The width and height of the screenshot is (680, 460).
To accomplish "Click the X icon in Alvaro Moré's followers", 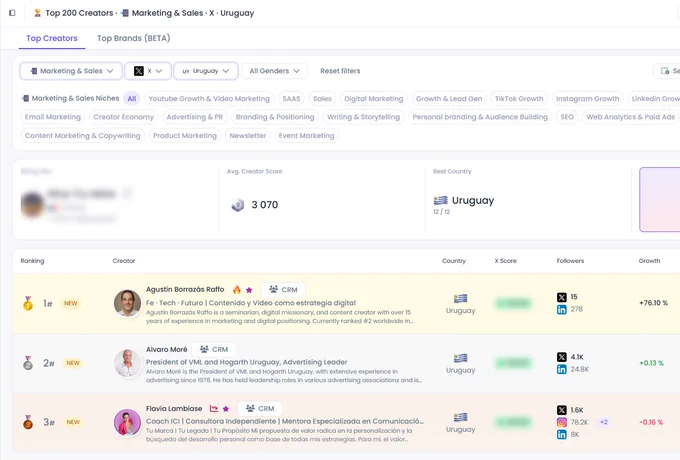I will [x=562, y=357].
